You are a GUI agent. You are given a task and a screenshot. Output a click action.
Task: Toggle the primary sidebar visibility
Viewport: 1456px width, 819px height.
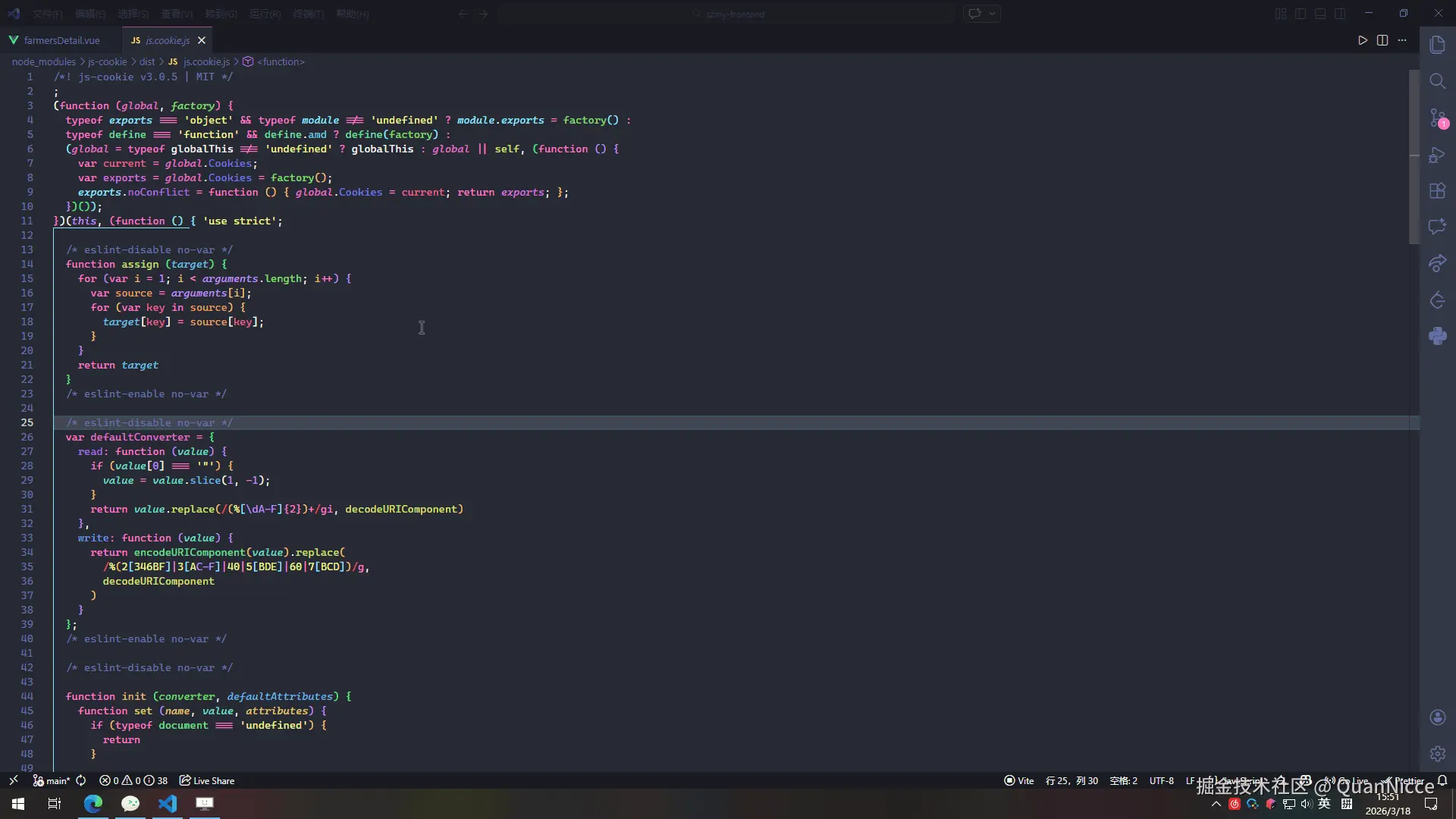(1300, 13)
